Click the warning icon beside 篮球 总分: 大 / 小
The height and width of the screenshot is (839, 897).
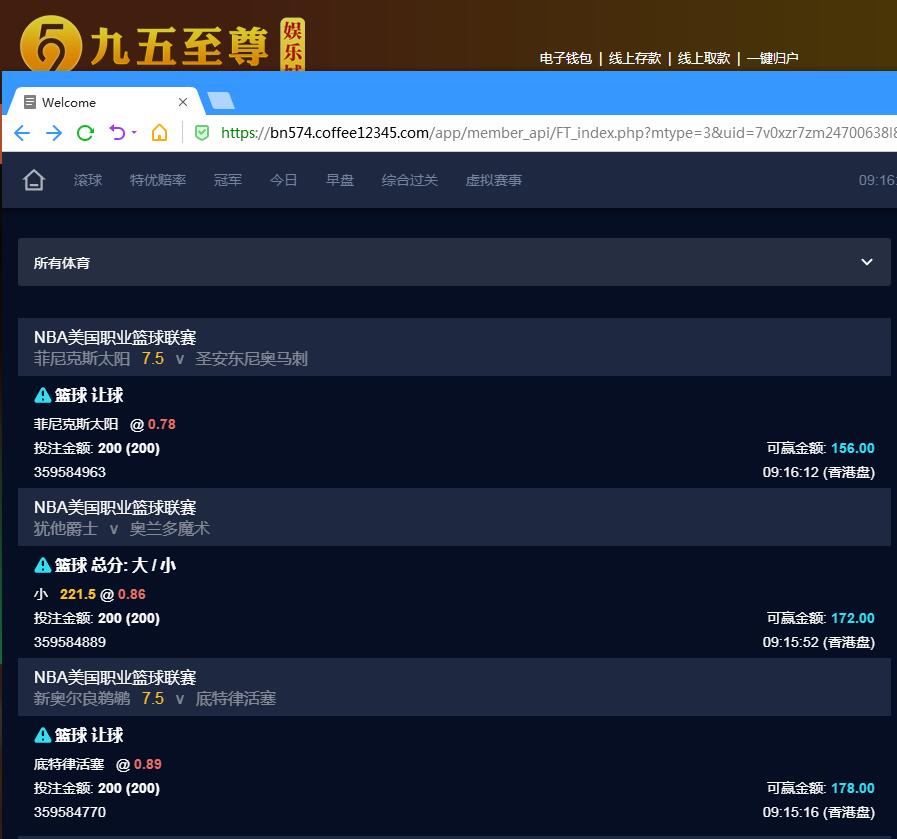click(x=43, y=566)
